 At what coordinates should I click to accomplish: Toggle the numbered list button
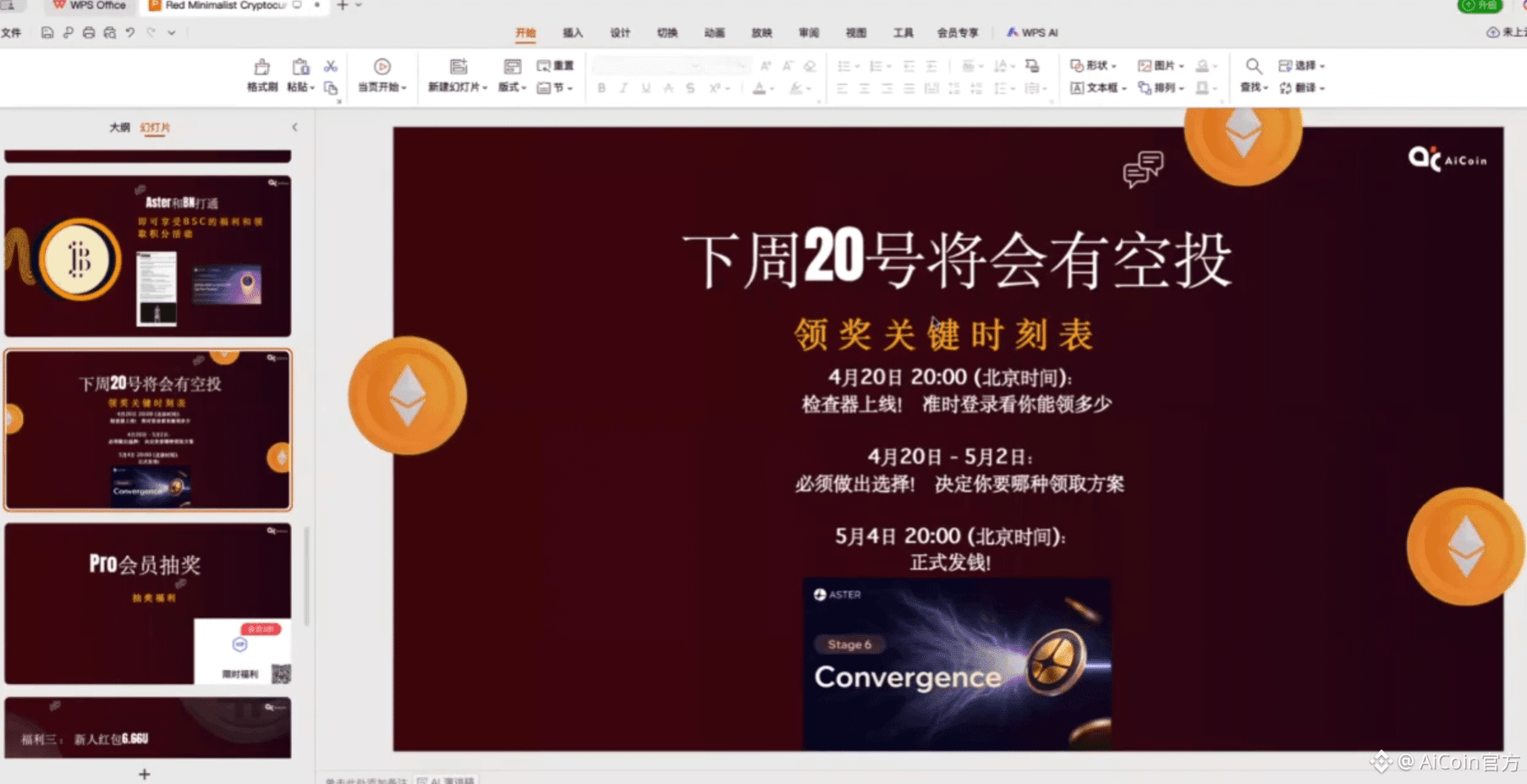click(876, 66)
